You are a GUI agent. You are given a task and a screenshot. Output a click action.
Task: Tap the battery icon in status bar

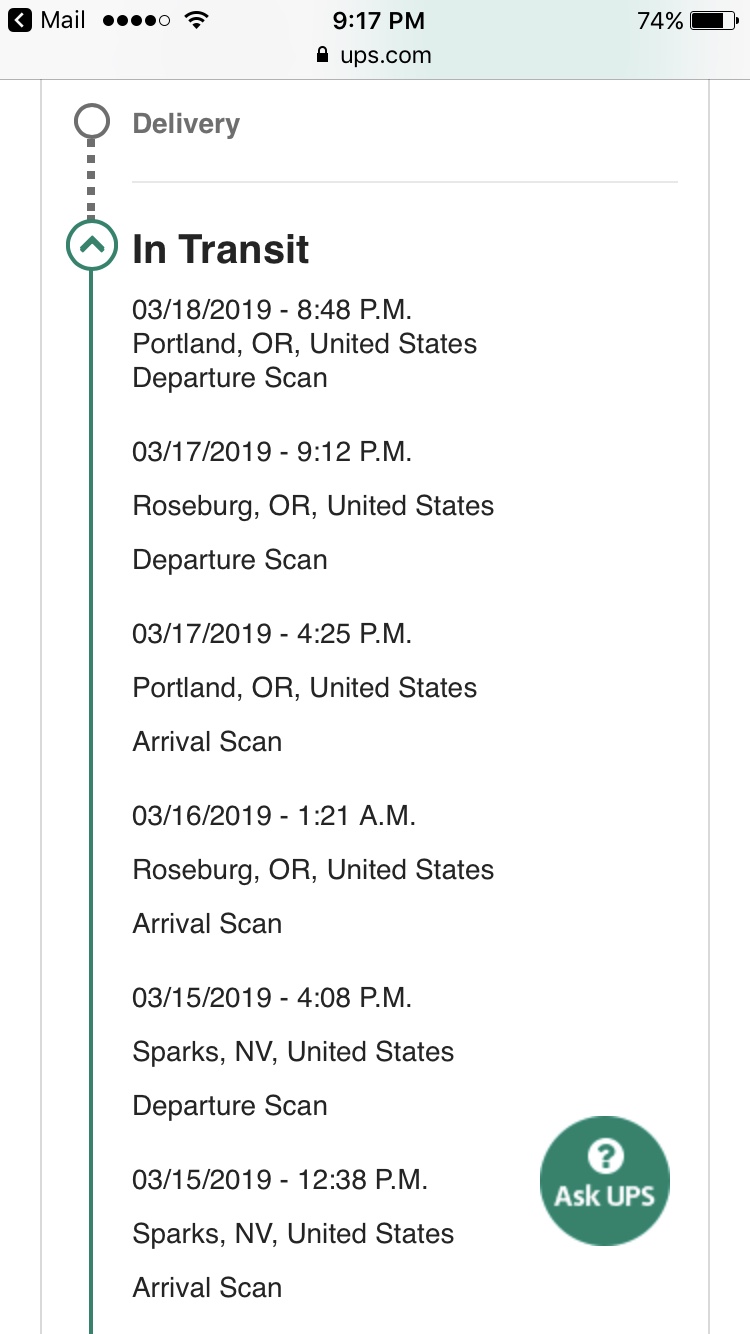(712, 20)
